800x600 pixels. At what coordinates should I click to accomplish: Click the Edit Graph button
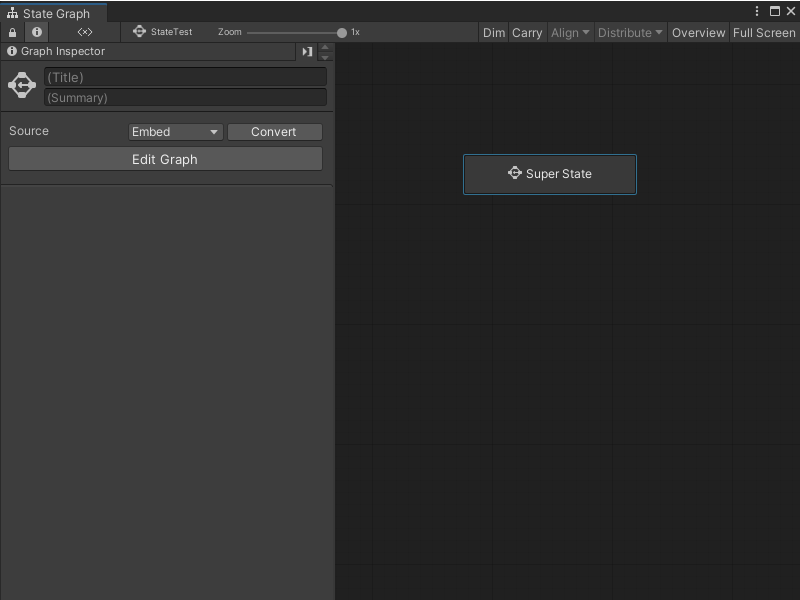tap(165, 159)
